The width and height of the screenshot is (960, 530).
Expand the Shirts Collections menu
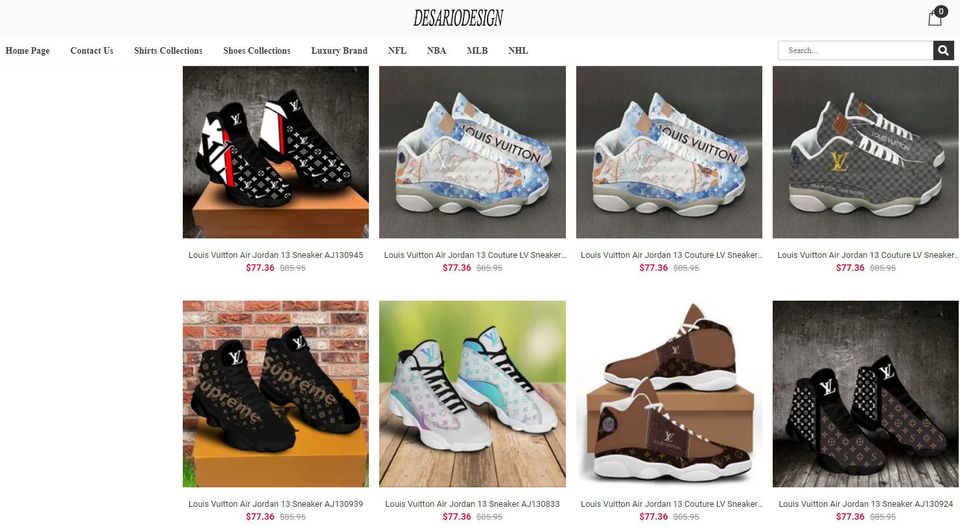168,51
